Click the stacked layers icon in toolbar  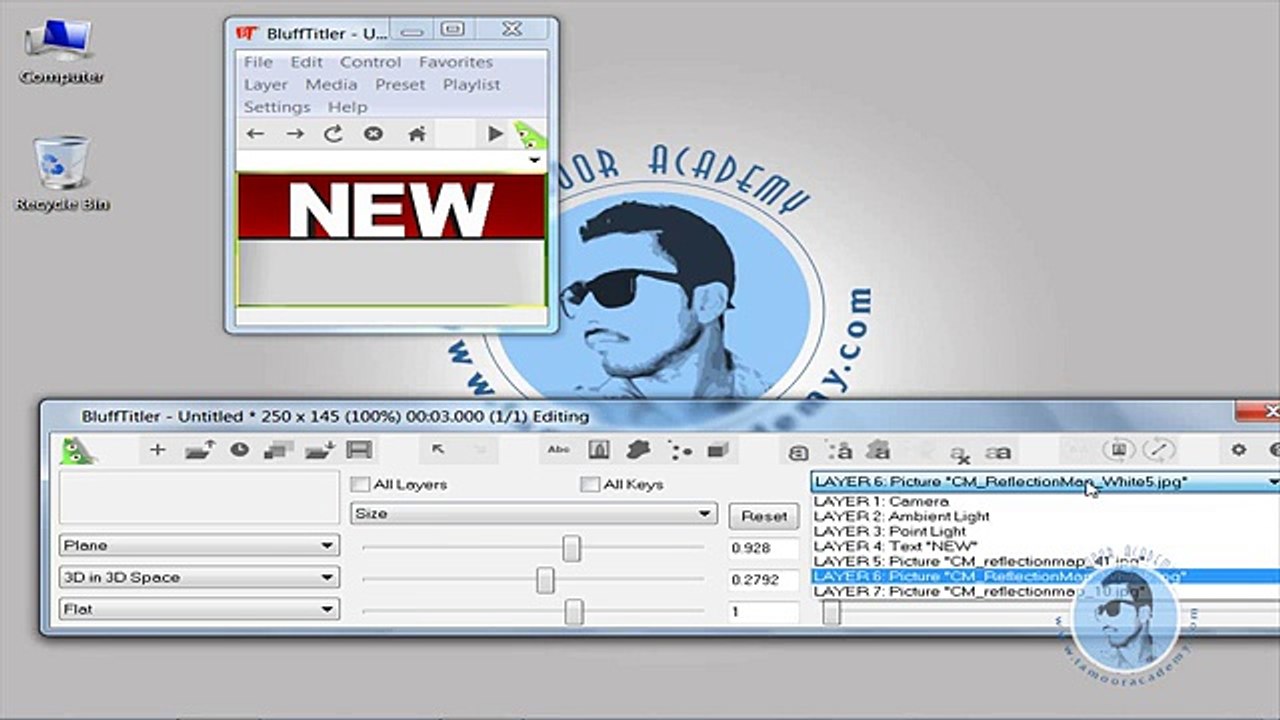tap(278, 451)
